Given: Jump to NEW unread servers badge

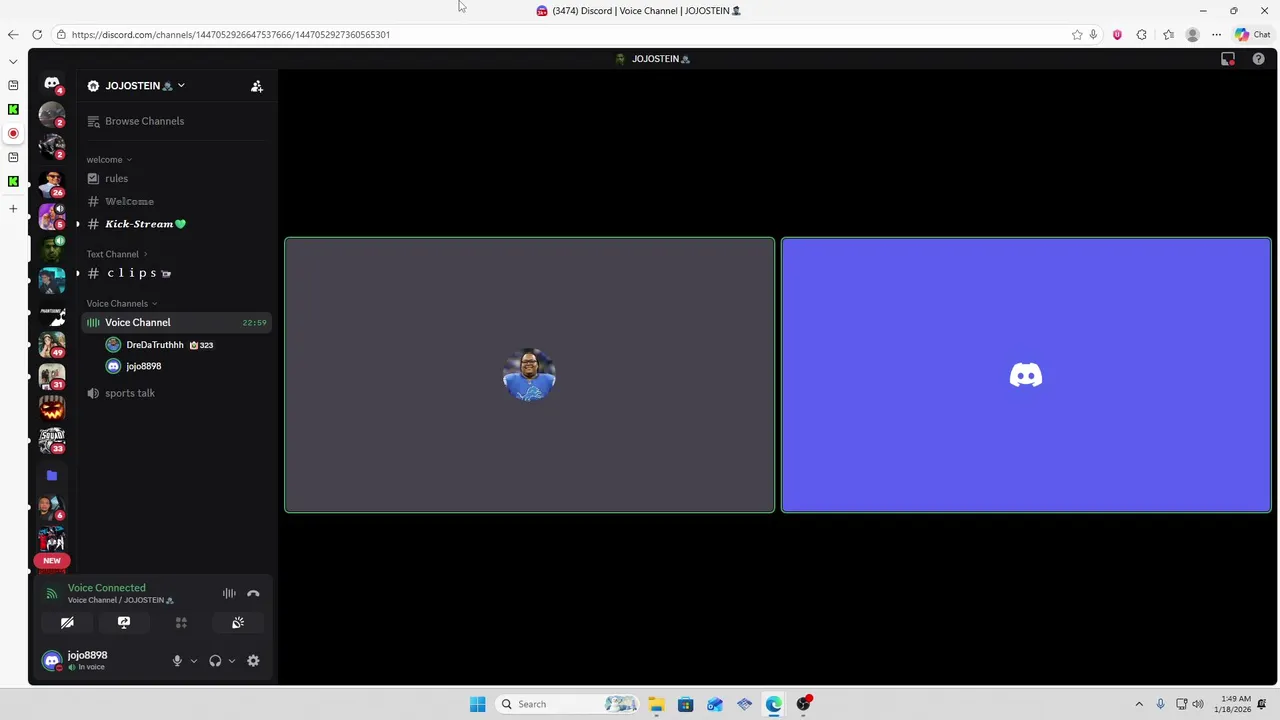Looking at the screenshot, I should 51,561.
